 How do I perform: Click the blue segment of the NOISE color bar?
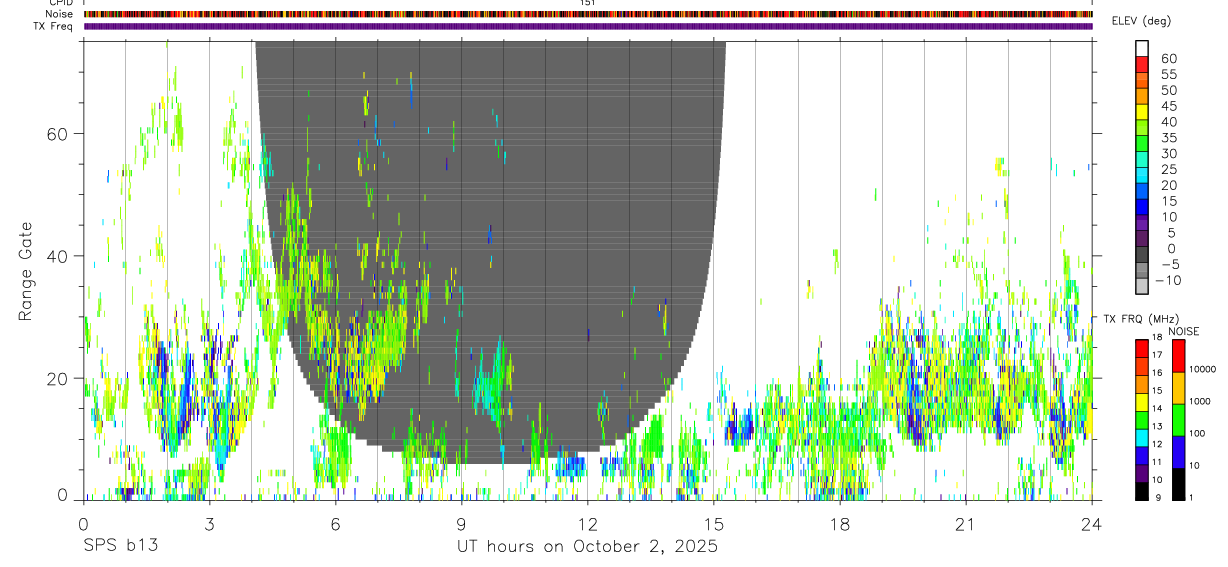click(x=1177, y=452)
